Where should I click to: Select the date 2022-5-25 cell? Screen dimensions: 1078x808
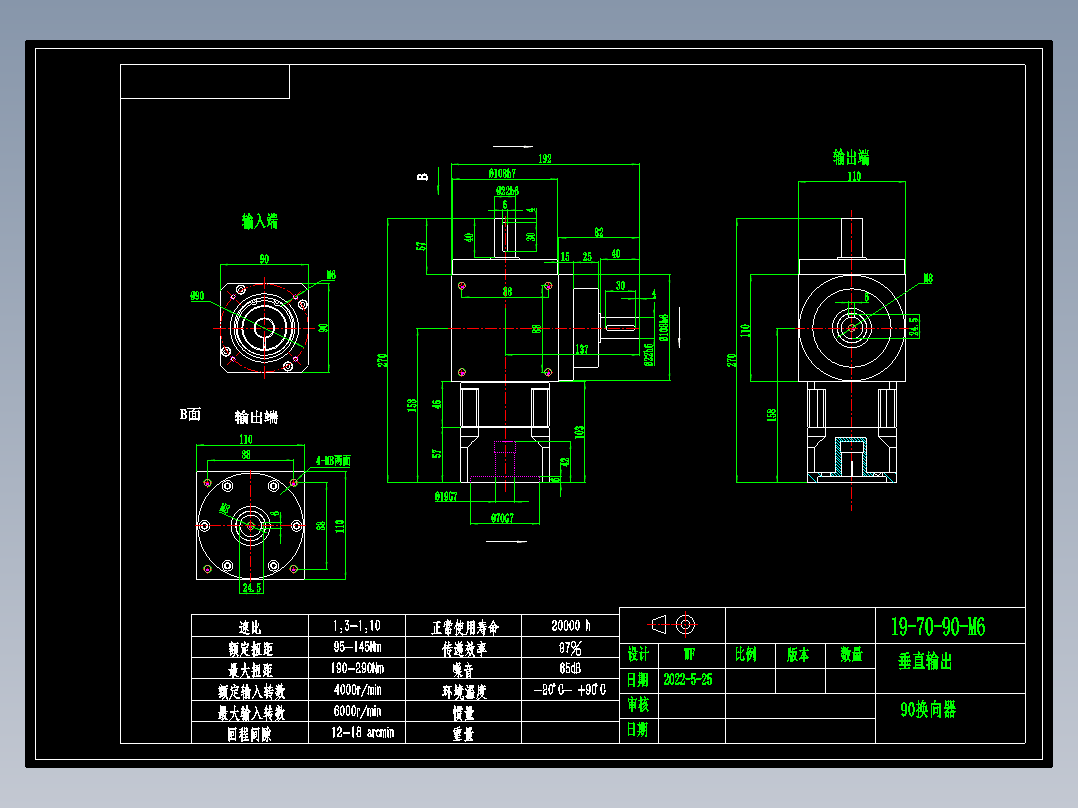690,678
